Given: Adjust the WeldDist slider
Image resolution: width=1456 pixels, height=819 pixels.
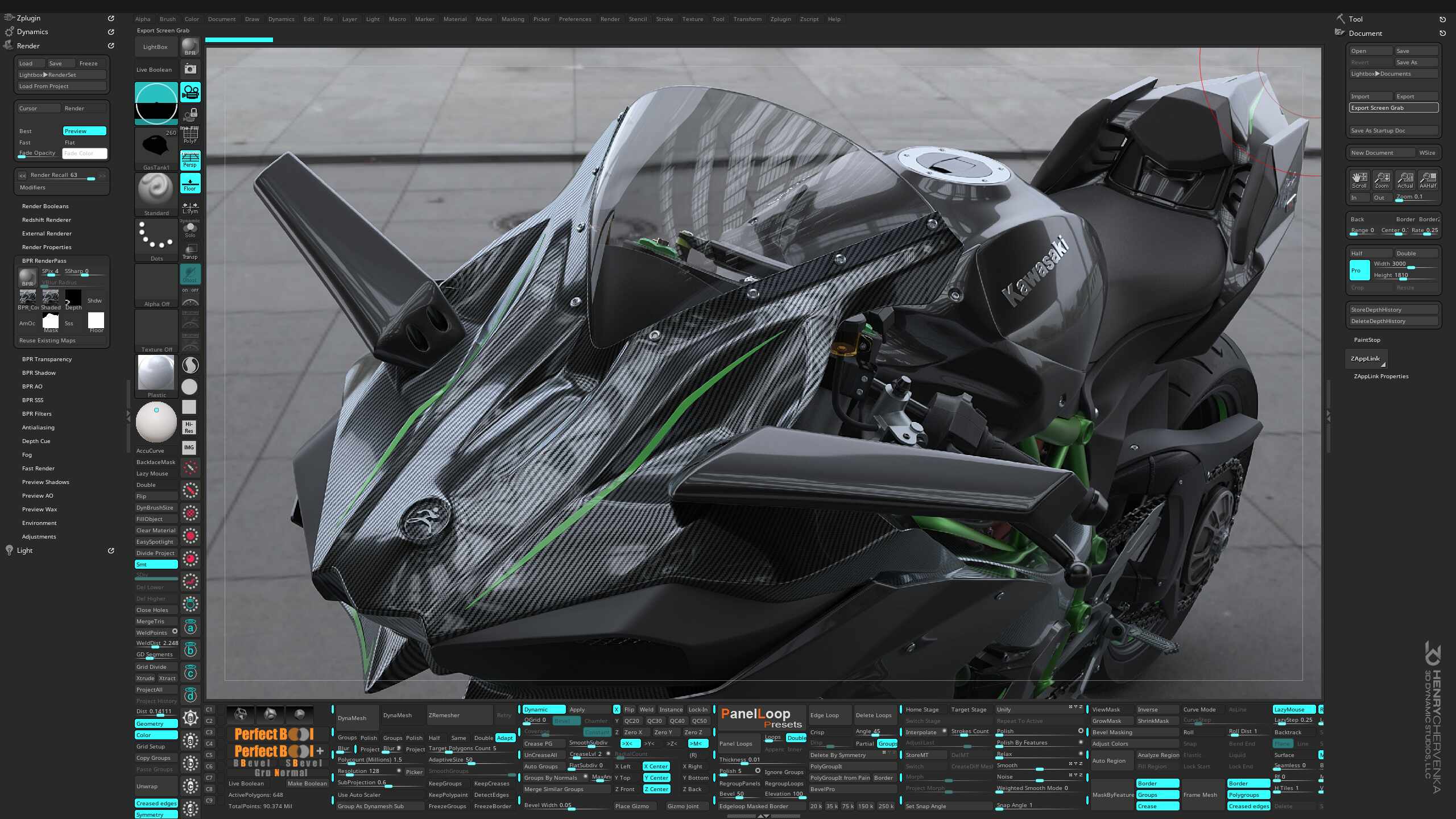Looking at the screenshot, I should click(x=156, y=643).
